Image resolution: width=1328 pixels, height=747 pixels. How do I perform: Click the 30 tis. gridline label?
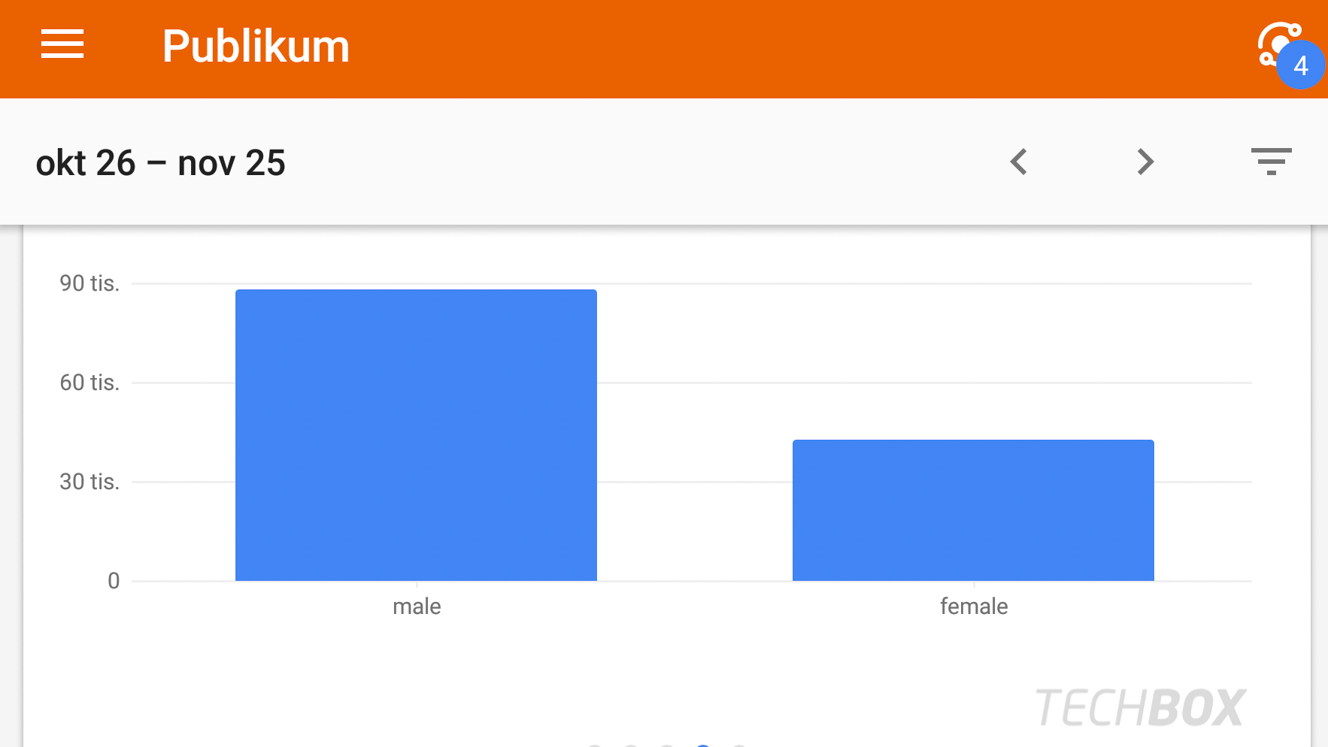click(x=89, y=482)
